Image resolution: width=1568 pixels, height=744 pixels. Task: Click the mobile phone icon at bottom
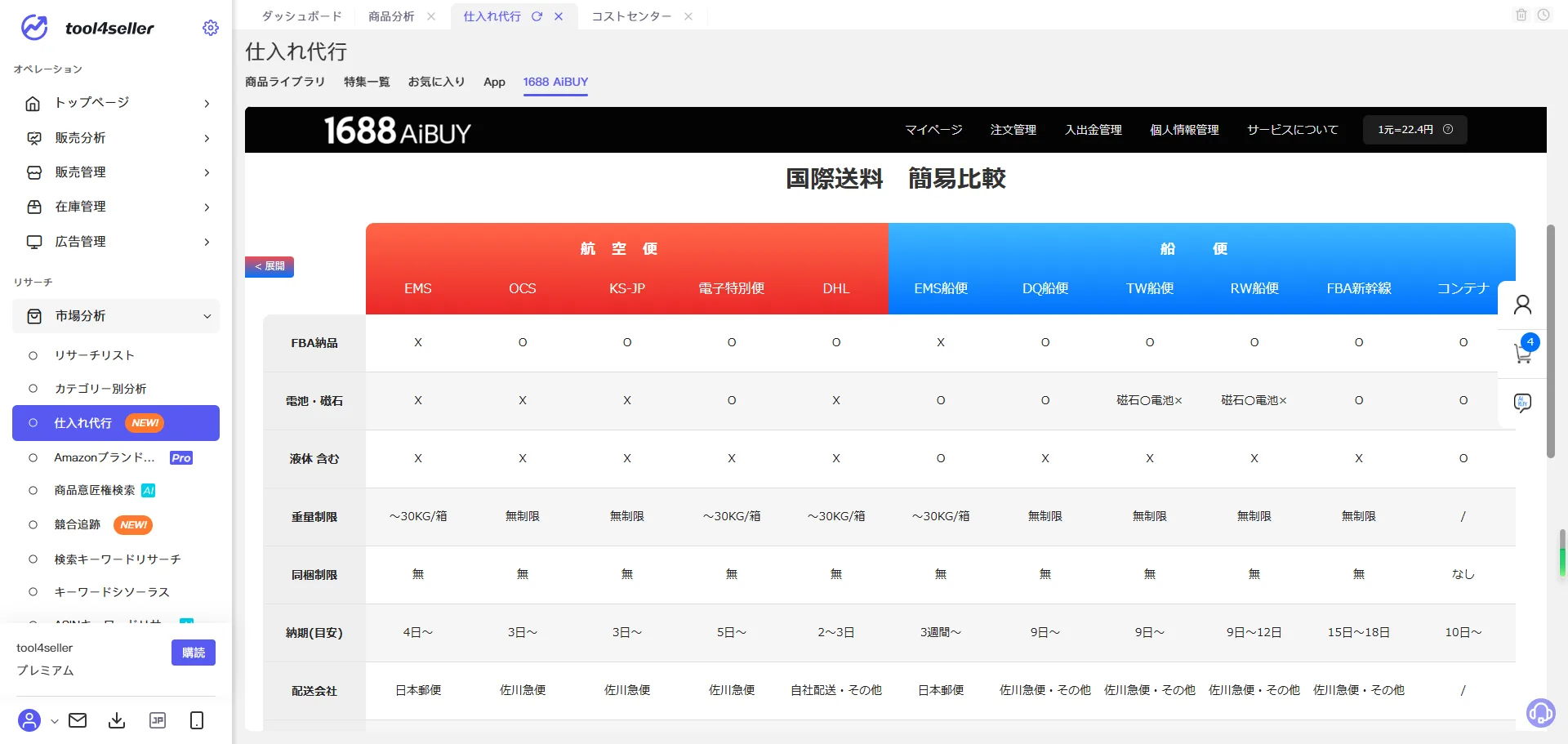[197, 720]
